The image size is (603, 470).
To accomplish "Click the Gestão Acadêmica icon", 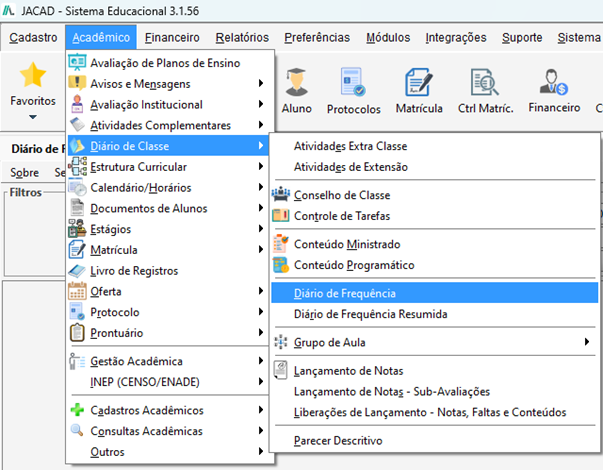I will pos(77,361).
